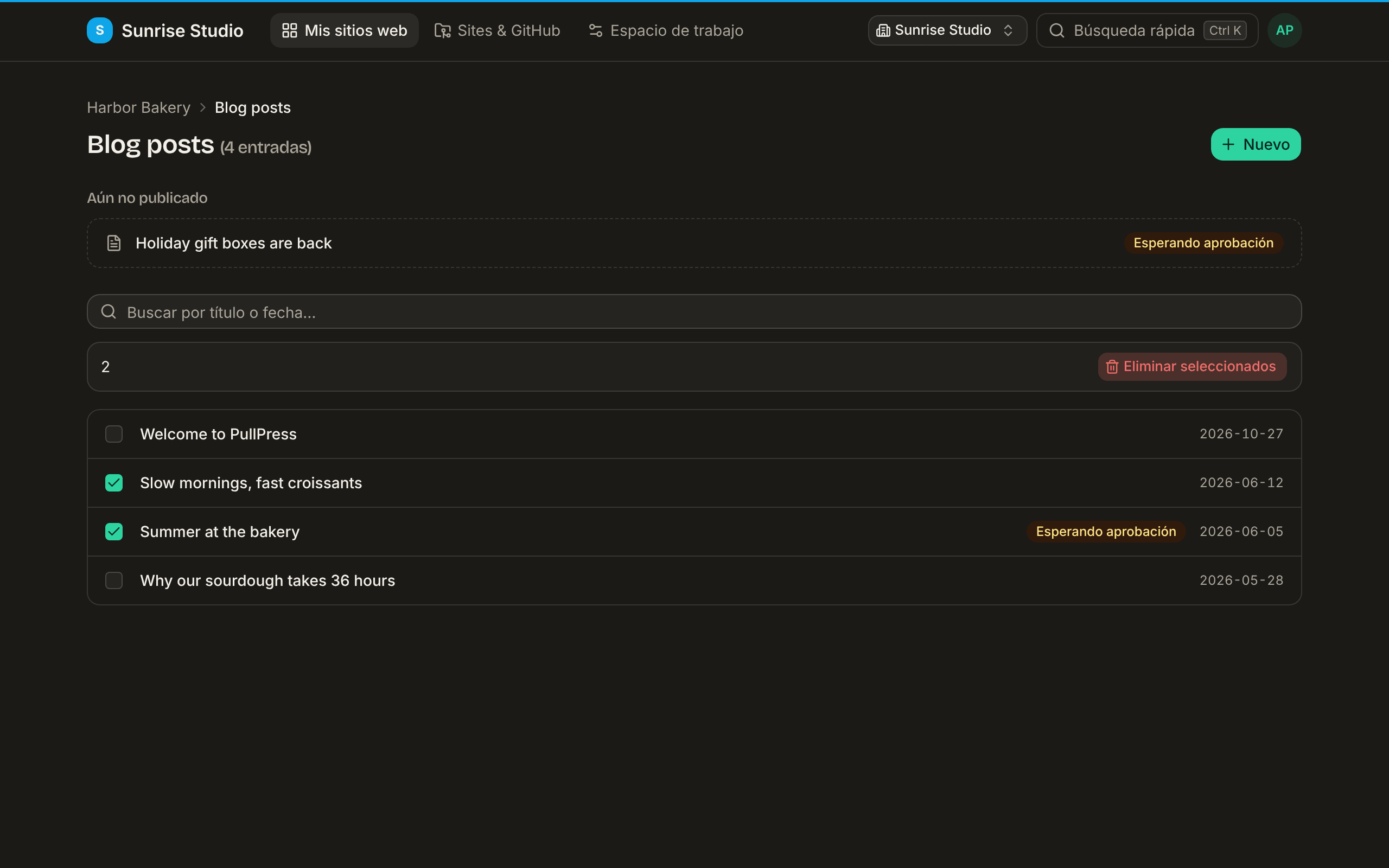This screenshot has height=868, width=1389.
Task: Open the Búsqueda rápida search box
Action: coord(1147,30)
